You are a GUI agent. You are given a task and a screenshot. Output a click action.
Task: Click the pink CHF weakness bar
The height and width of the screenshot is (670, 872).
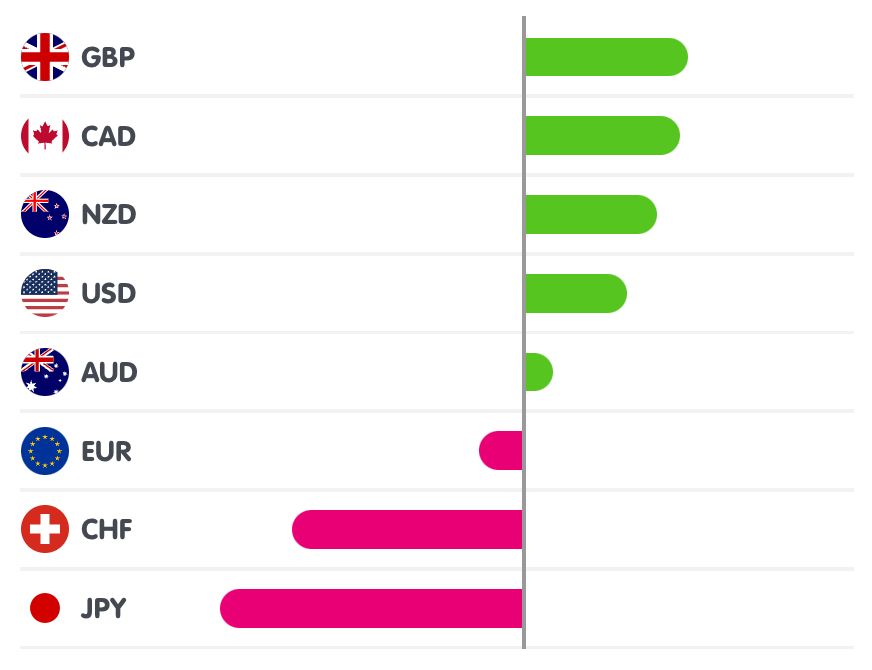(x=408, y=529)
